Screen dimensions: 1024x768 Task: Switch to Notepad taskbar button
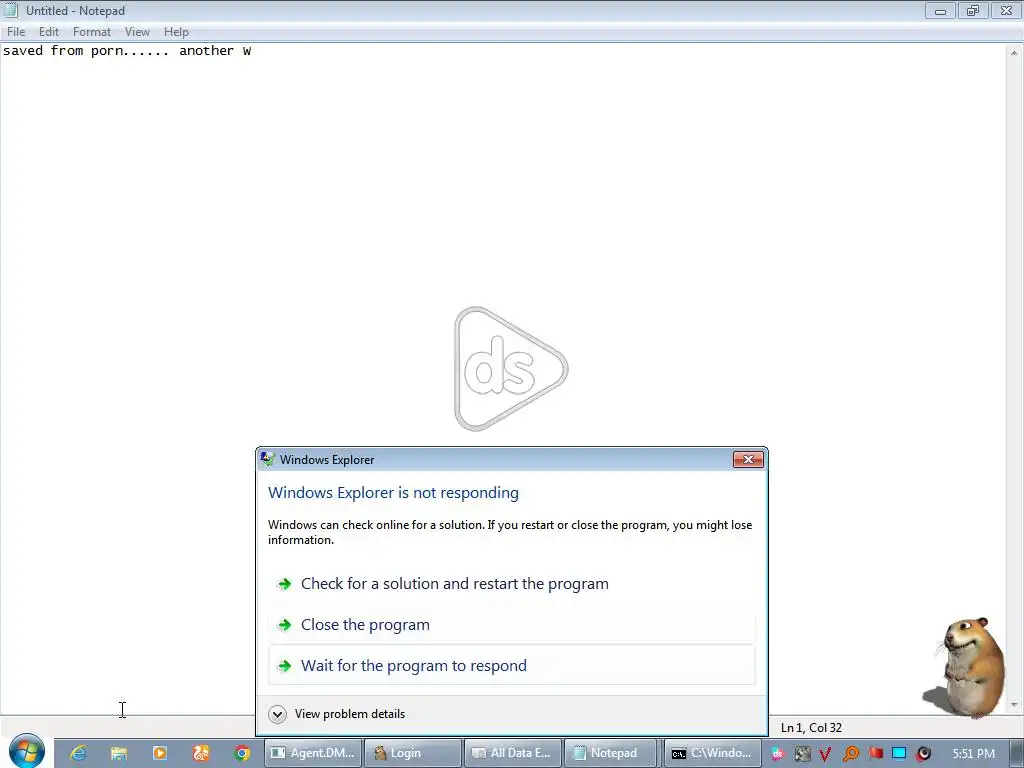(x=611, y=753)
